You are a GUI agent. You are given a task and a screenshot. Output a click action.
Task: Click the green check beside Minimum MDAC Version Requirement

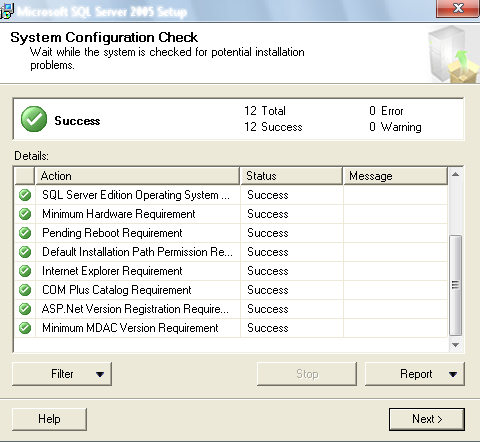tap(25, 328)
